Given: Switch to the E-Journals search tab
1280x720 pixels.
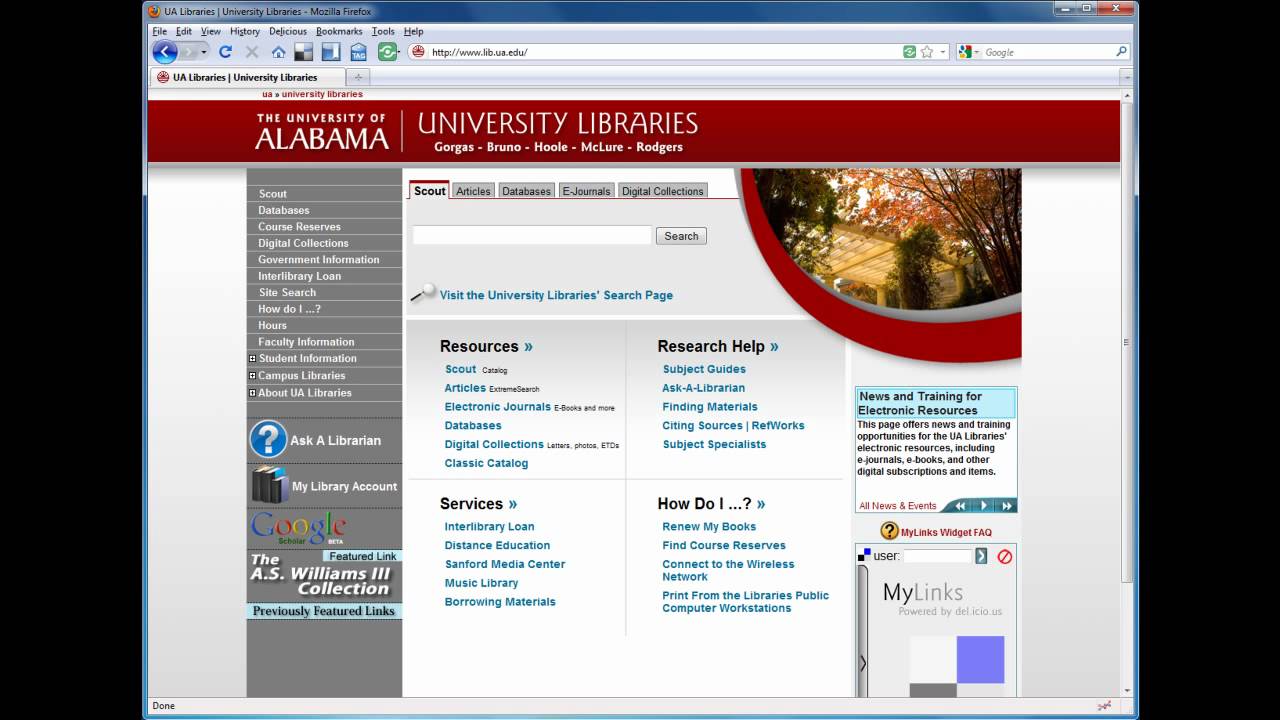Looking at the screenshot, I should [x=586, y=191].
